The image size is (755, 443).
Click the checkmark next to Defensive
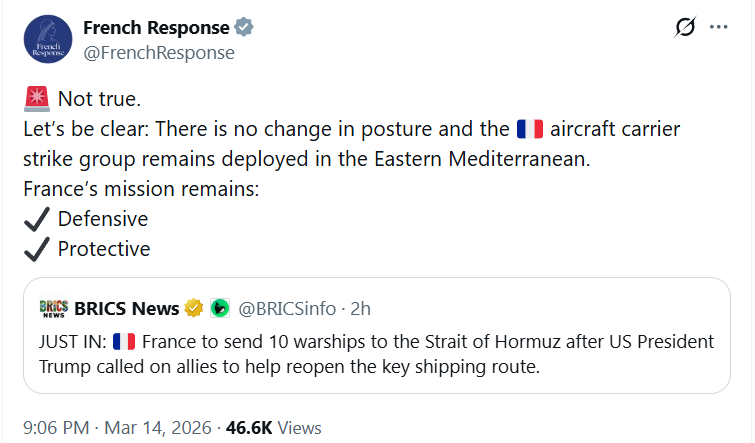37,219
